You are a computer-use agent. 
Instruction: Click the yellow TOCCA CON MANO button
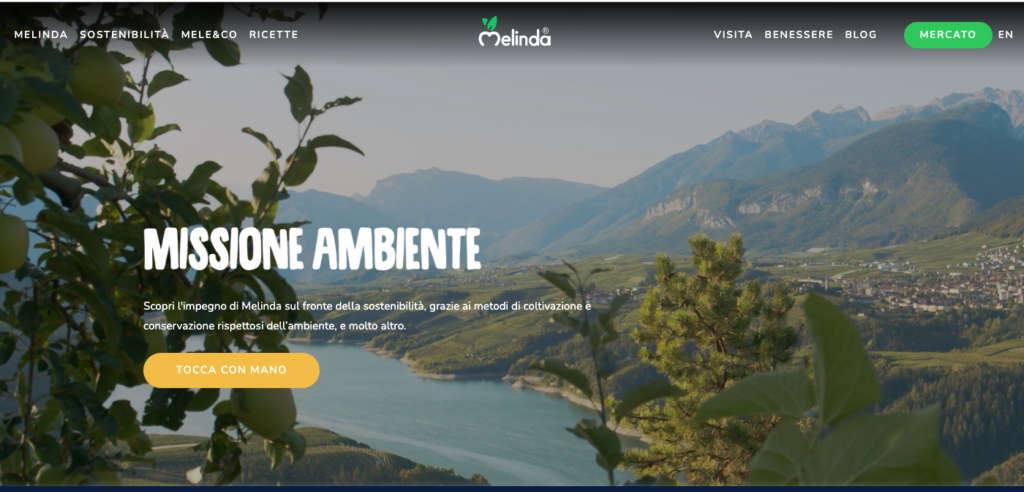point(231,370)
